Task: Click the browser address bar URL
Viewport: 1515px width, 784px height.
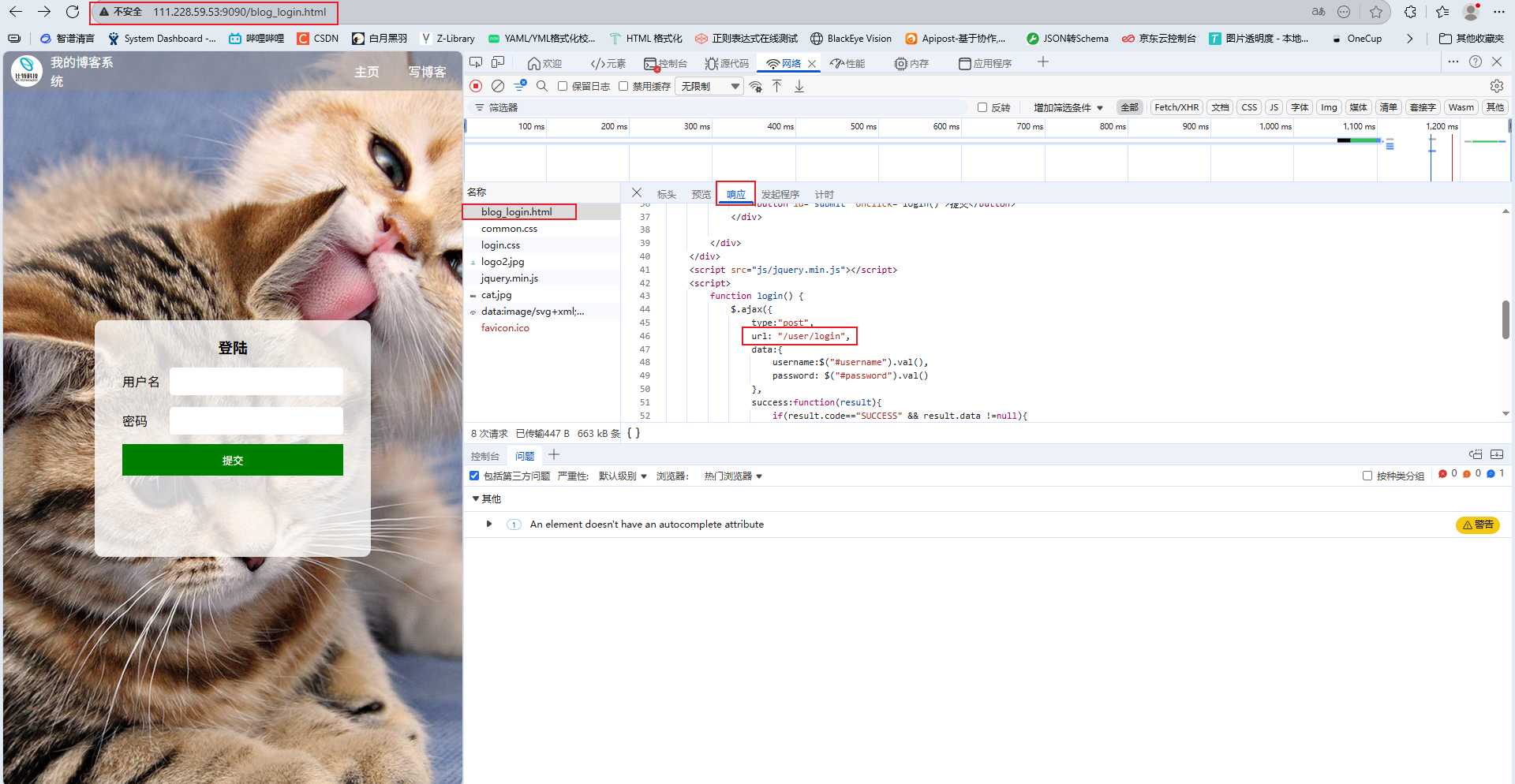Action: (239, 12)
